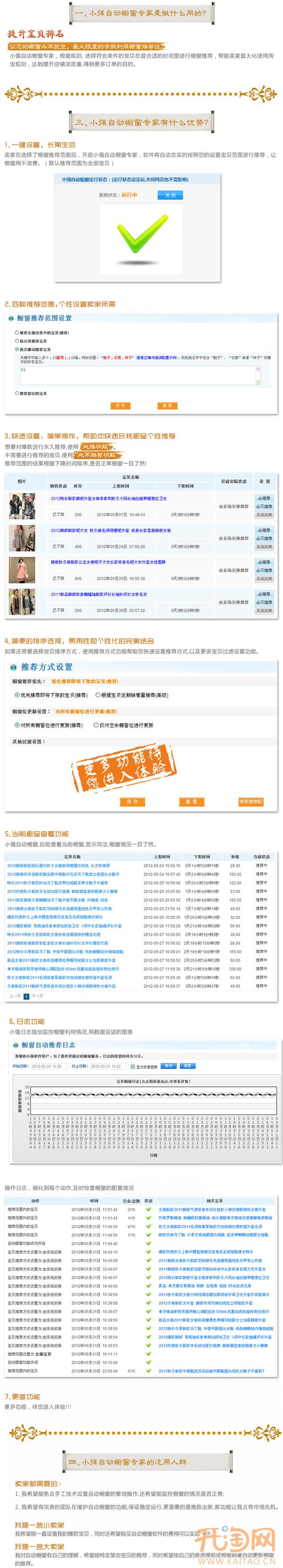Toggle the 显示所有图表 checkbox
The image size is (283, 1568).
pyautogui.click(x=133, y=1067)
